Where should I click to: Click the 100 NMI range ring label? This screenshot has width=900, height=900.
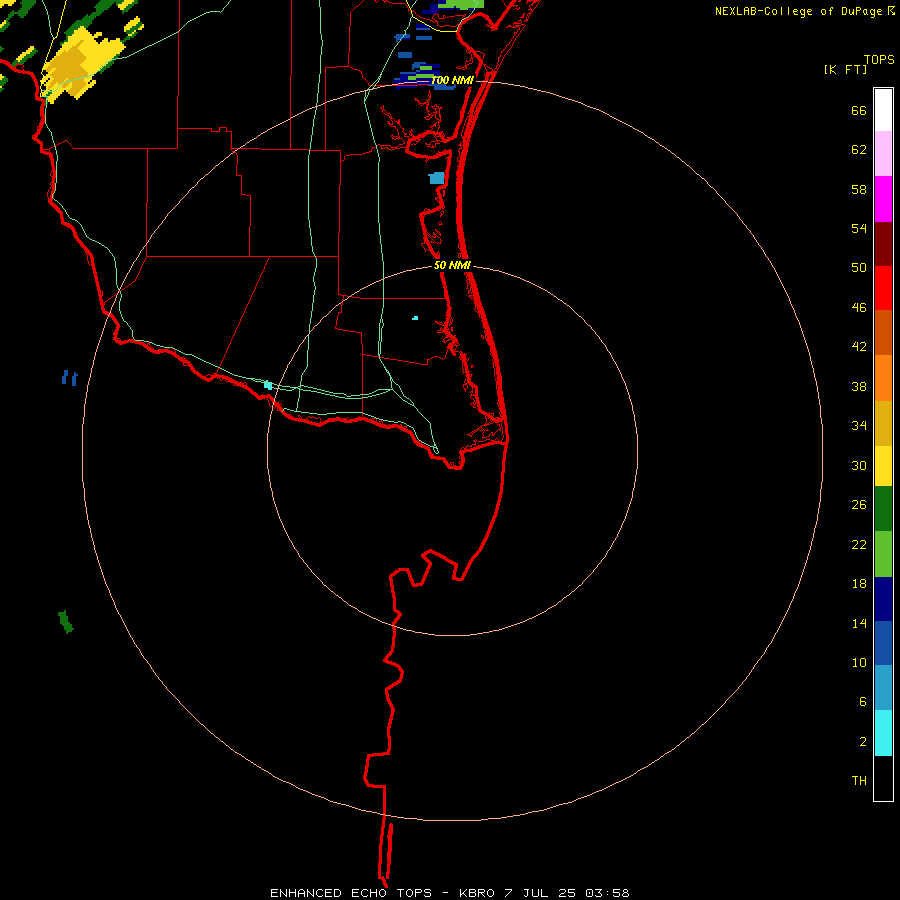tap(452, 81)
